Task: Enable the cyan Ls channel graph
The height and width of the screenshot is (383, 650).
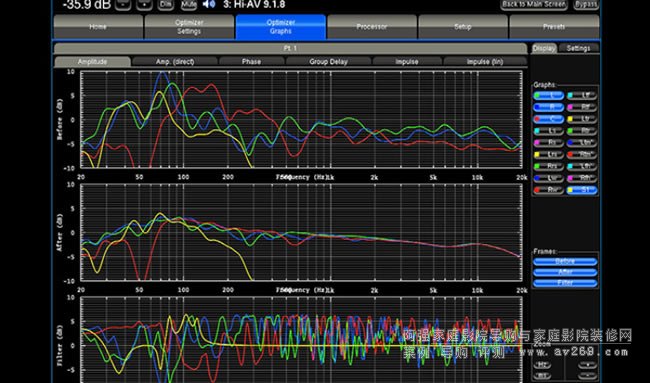Action: pyautogui.click(x=548, y=131)
